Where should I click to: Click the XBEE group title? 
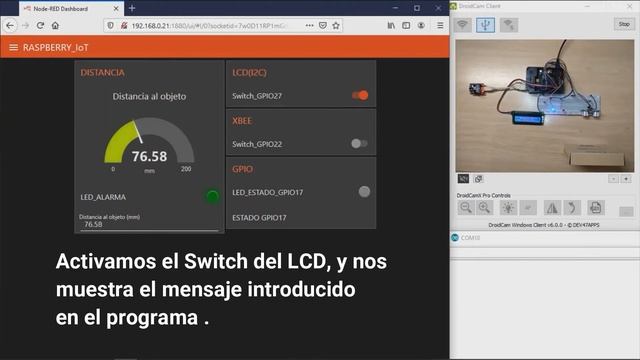click(242, 121)
